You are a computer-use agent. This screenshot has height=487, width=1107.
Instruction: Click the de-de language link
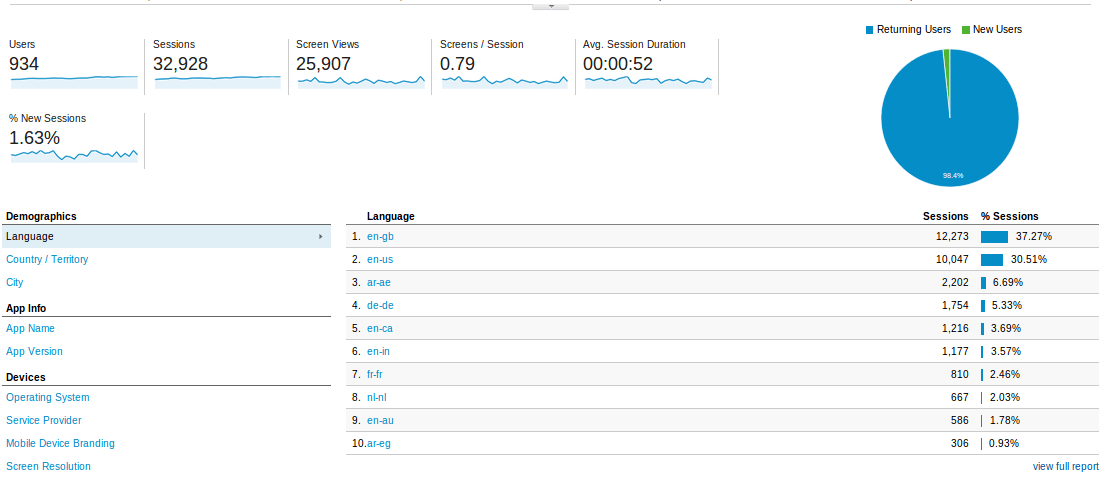(381, 306)
